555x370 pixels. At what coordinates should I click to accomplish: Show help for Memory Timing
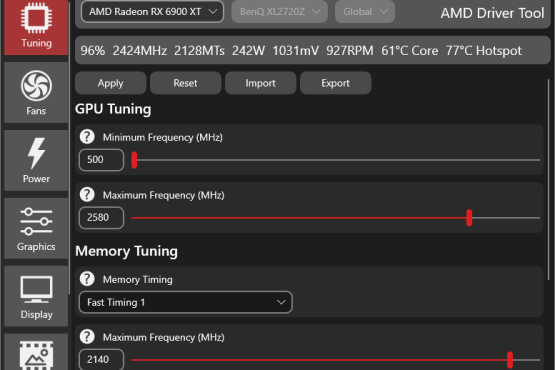click(x=87, y=279)
